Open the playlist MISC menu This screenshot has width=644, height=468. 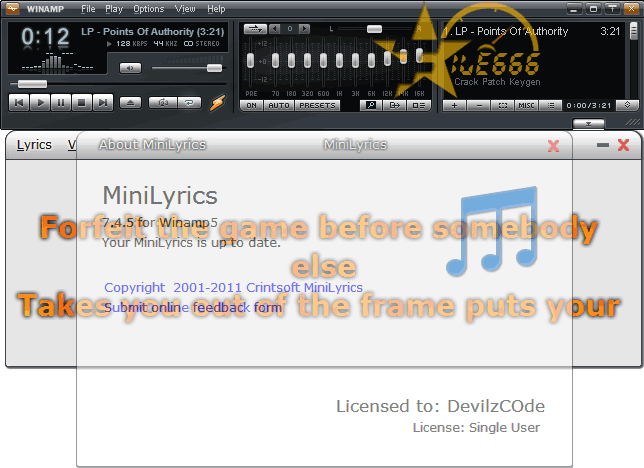point(527,106)
